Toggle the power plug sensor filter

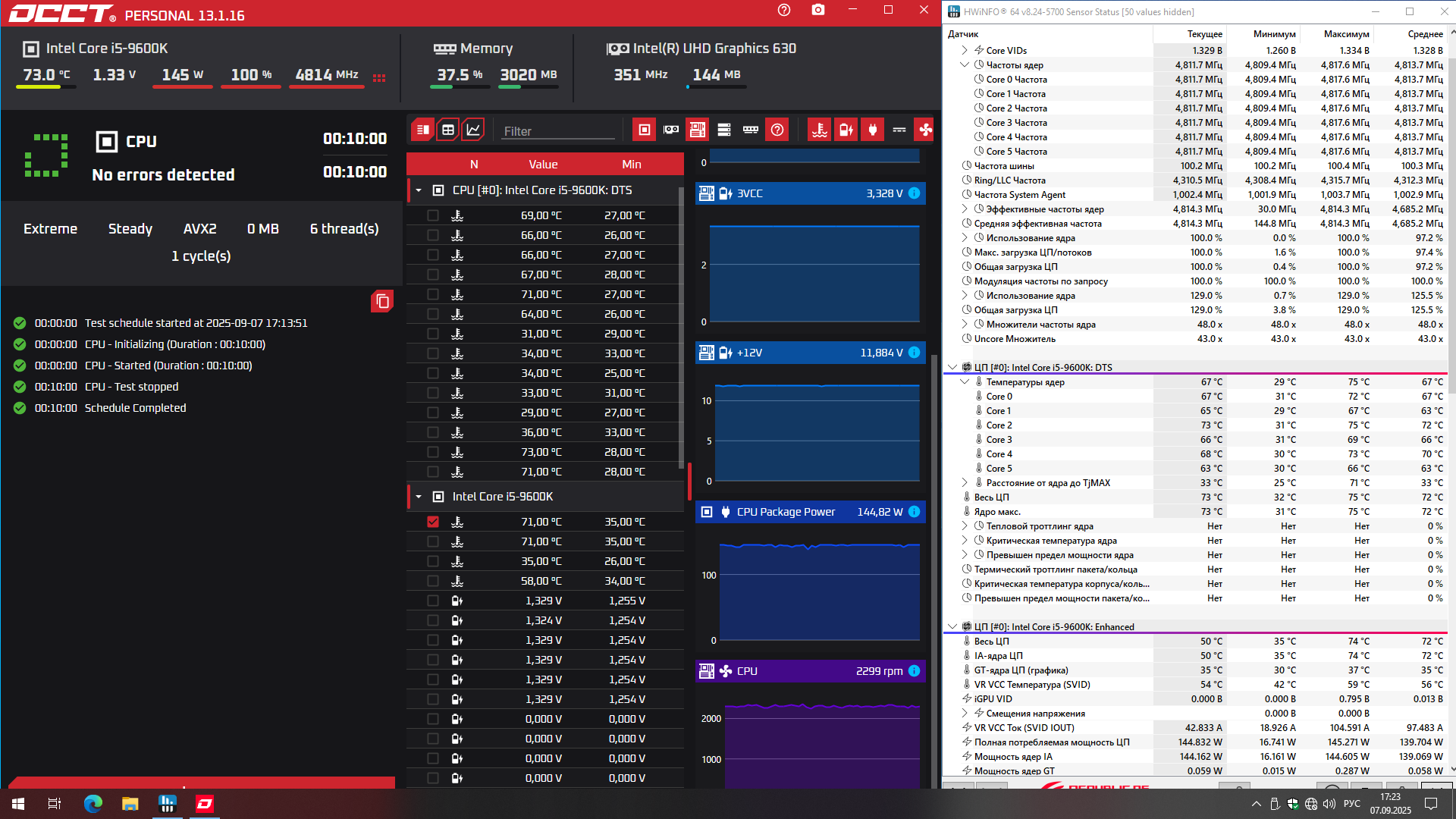[872, 130]
